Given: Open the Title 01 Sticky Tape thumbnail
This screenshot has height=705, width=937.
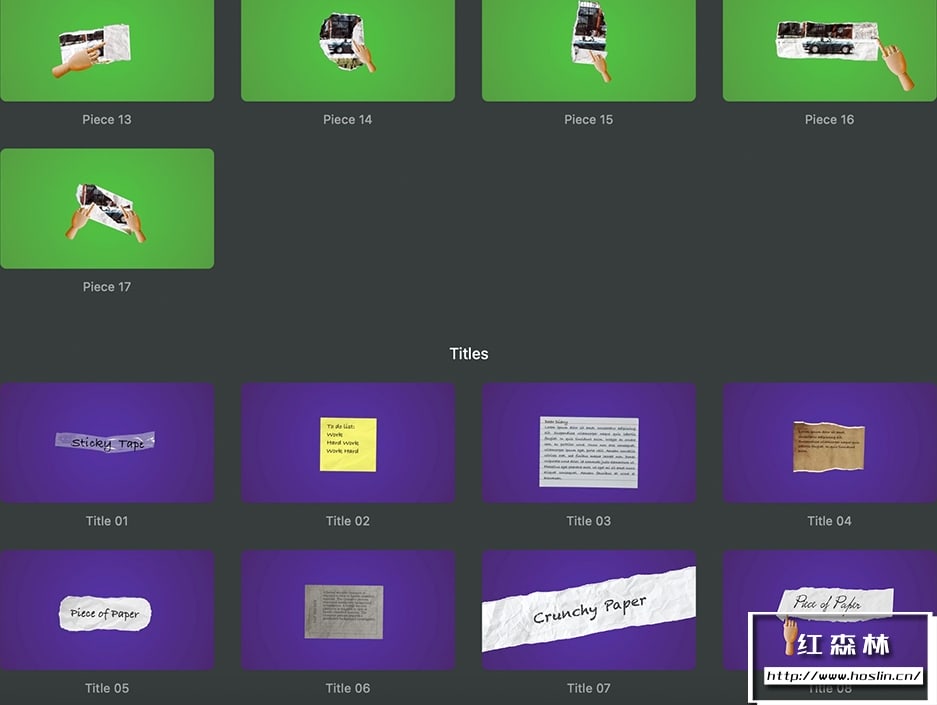Looking at the screenshot, I should pyautogui.click(x=107, y=443).
